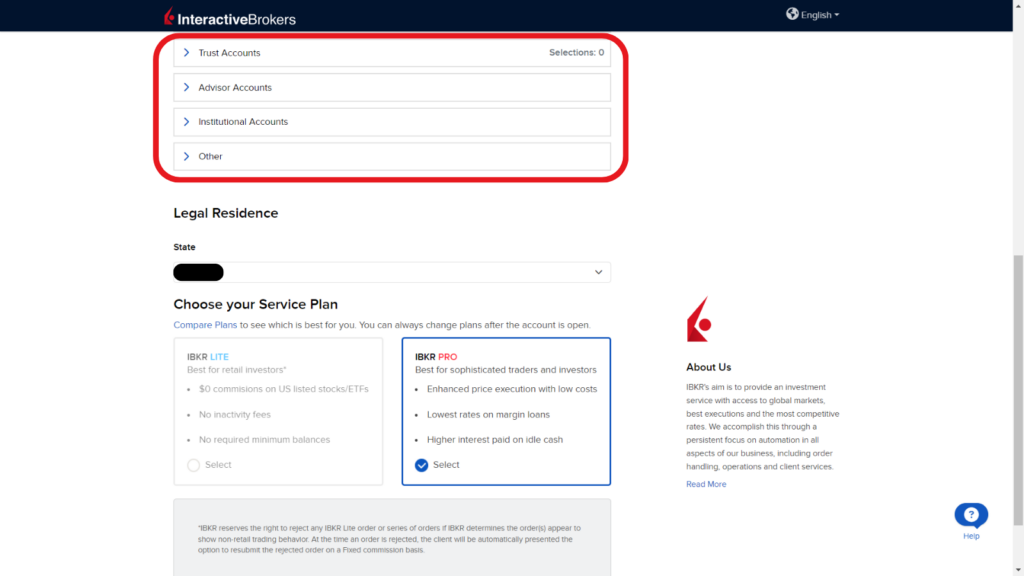Viewport: 1024px width, 576px height.
Task: Toggle the IBKR PRO Select checkmark
Action: [x=422, y=464]
